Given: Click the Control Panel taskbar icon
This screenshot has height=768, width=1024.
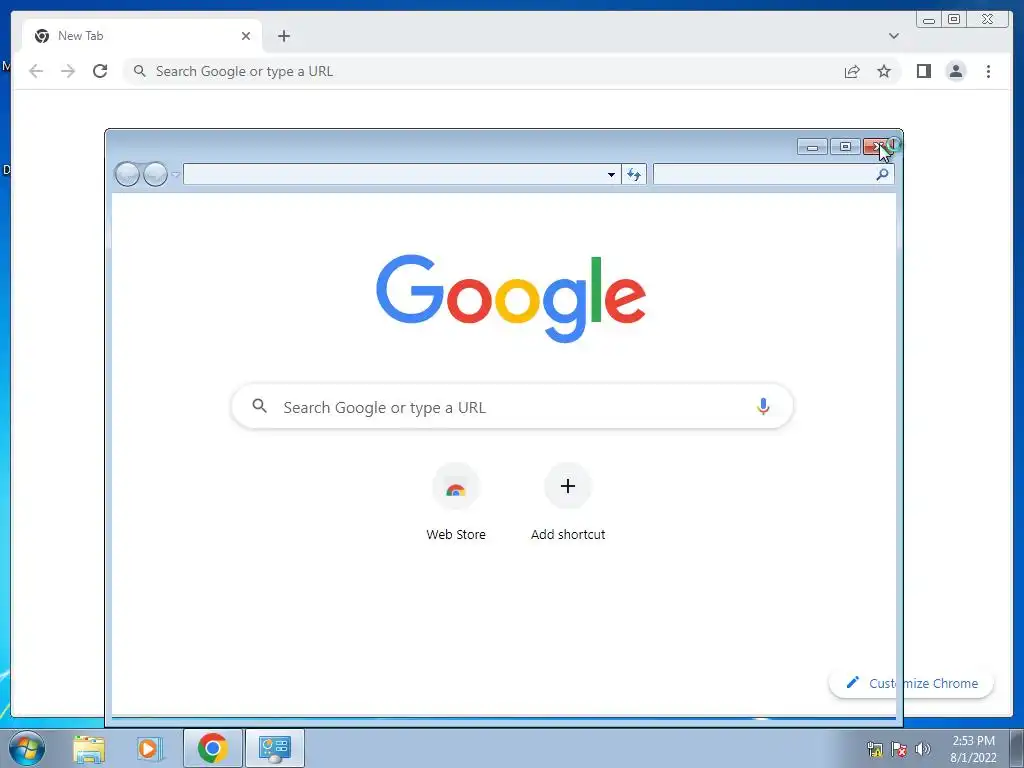Looking at the screenshot, I should click(x=275, y=748).
